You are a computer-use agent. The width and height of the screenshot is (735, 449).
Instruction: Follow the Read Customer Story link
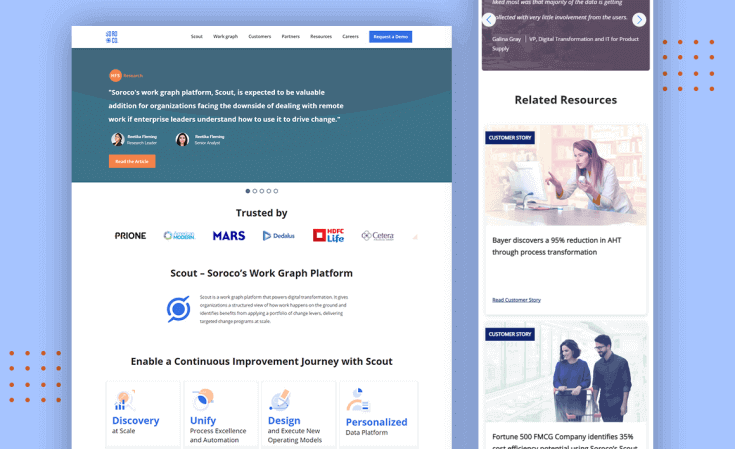click(516, 300)
